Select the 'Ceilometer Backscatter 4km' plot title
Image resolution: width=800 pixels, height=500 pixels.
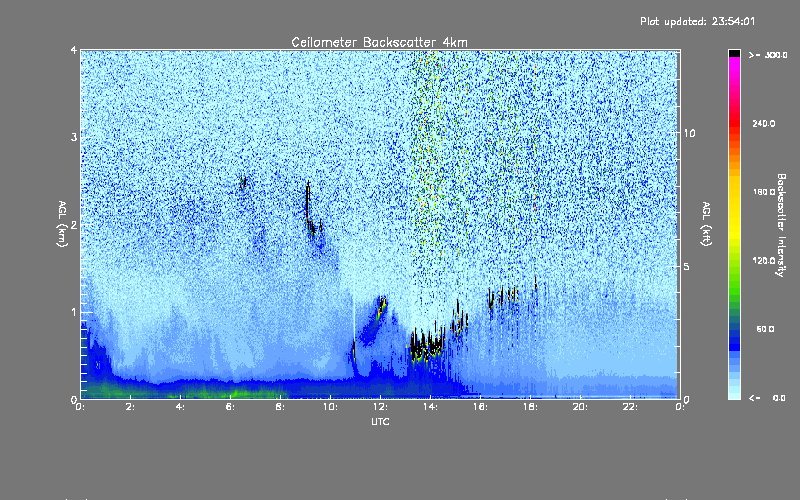[380, 42]
